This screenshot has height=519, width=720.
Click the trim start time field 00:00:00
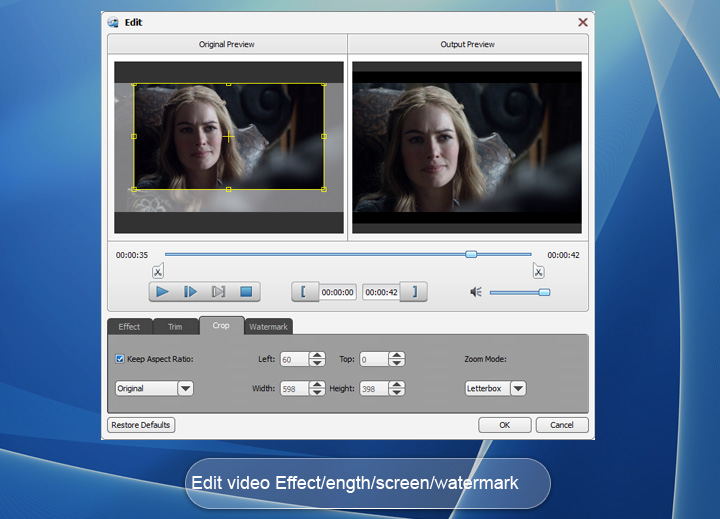[338, 292]
